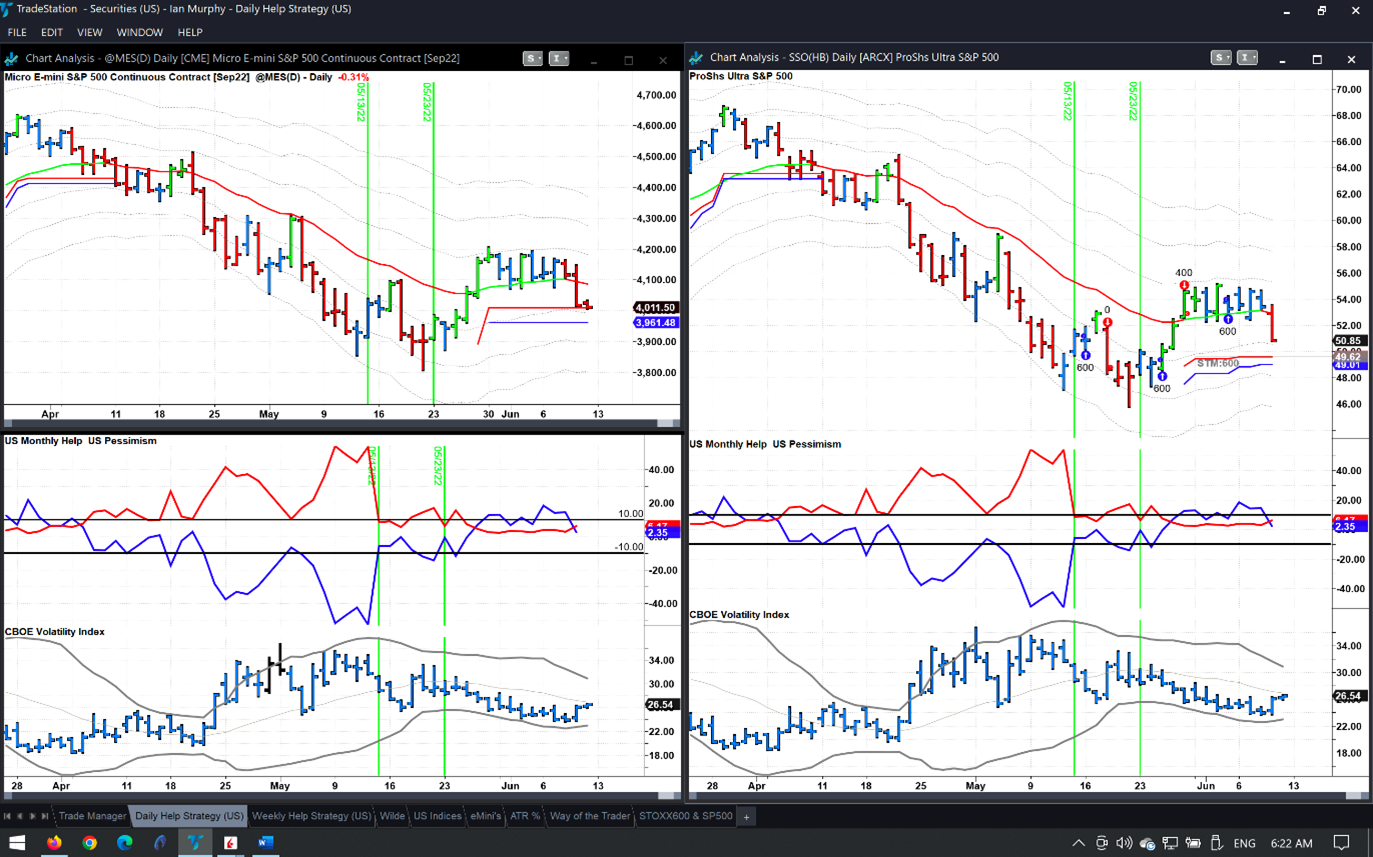Click the last workspace tab navigation arrow
1373x857 pixels.
click(46, 816)
